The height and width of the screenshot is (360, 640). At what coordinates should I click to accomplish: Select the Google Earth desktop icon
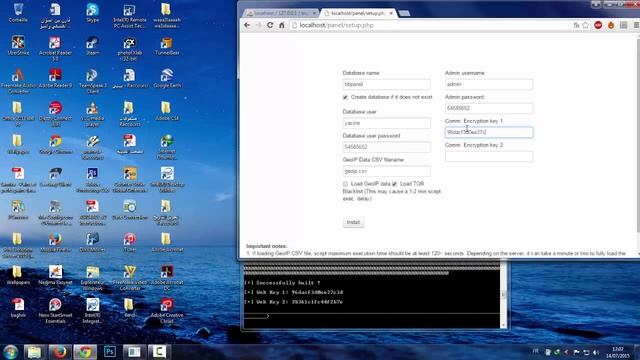coord(167,78)
